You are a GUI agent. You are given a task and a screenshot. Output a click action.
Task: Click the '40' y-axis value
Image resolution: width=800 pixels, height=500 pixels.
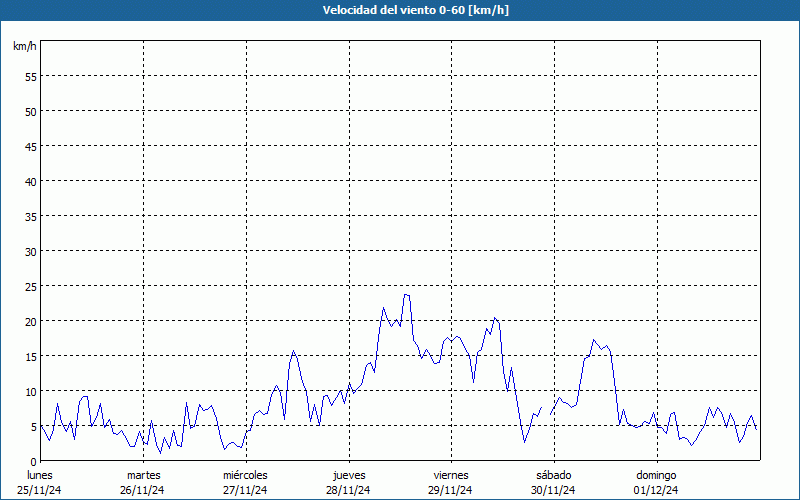31,181
